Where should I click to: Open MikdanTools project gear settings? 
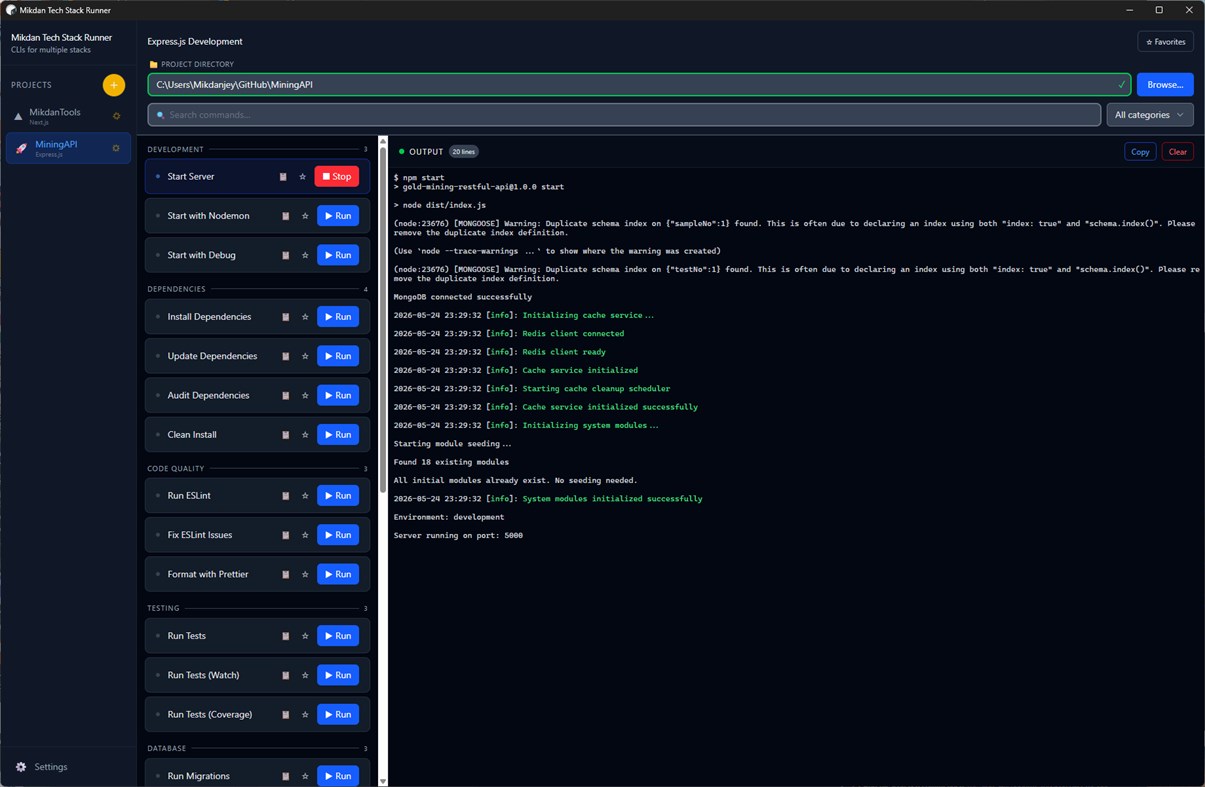coord(117,116)
